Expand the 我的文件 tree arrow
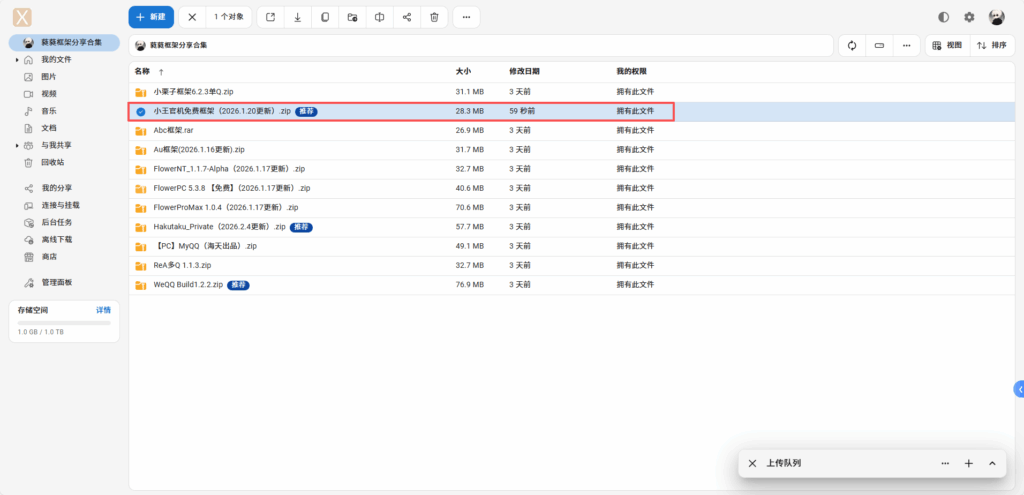1024x495 pixels. (17, 60)
